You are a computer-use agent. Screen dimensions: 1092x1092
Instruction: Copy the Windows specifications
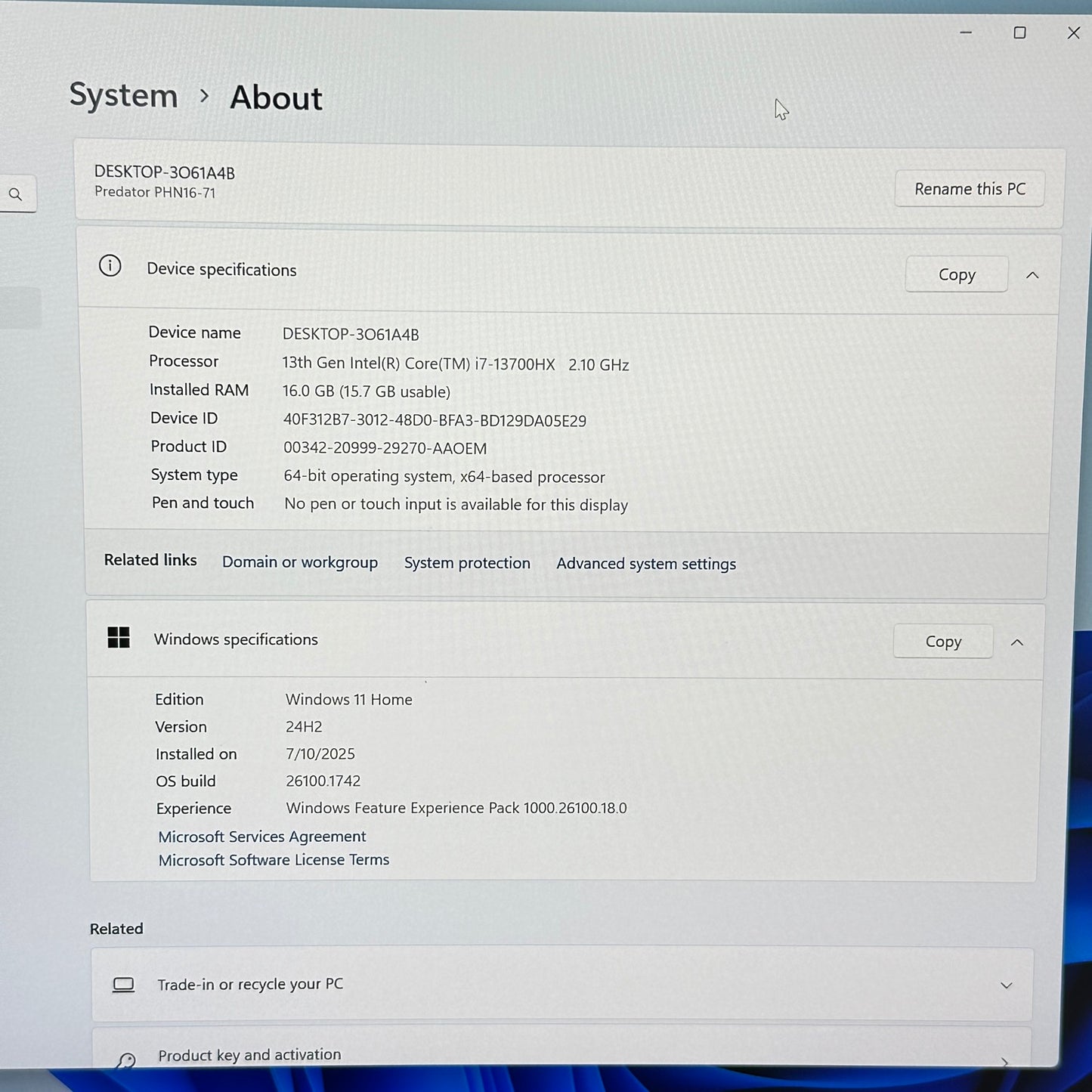[x=943, y=642]
